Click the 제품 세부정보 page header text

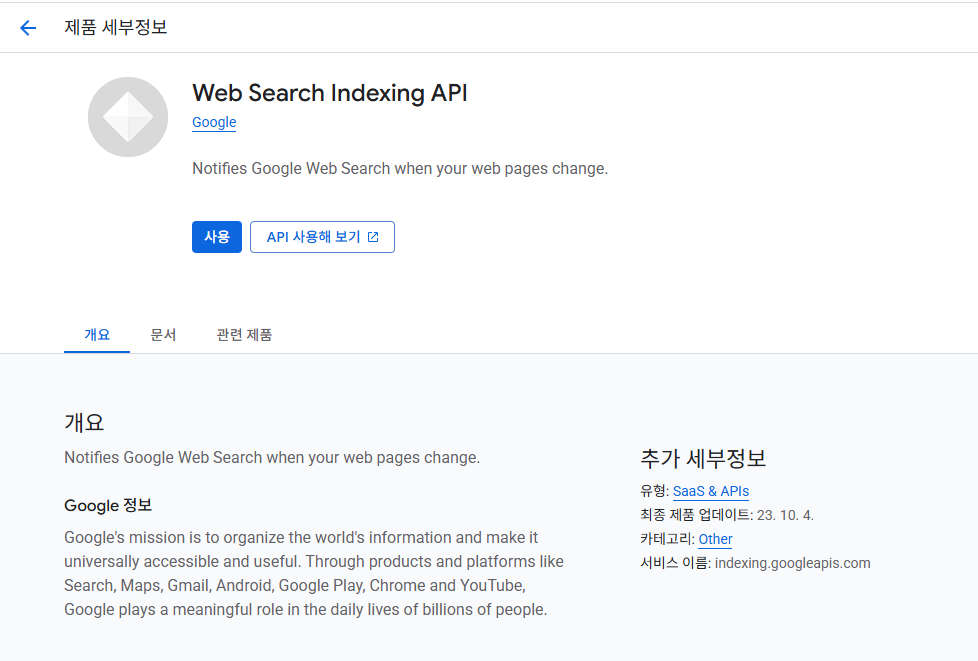(116, 27)
